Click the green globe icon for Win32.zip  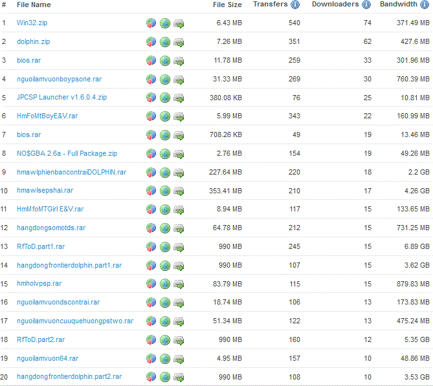(165, 23)
